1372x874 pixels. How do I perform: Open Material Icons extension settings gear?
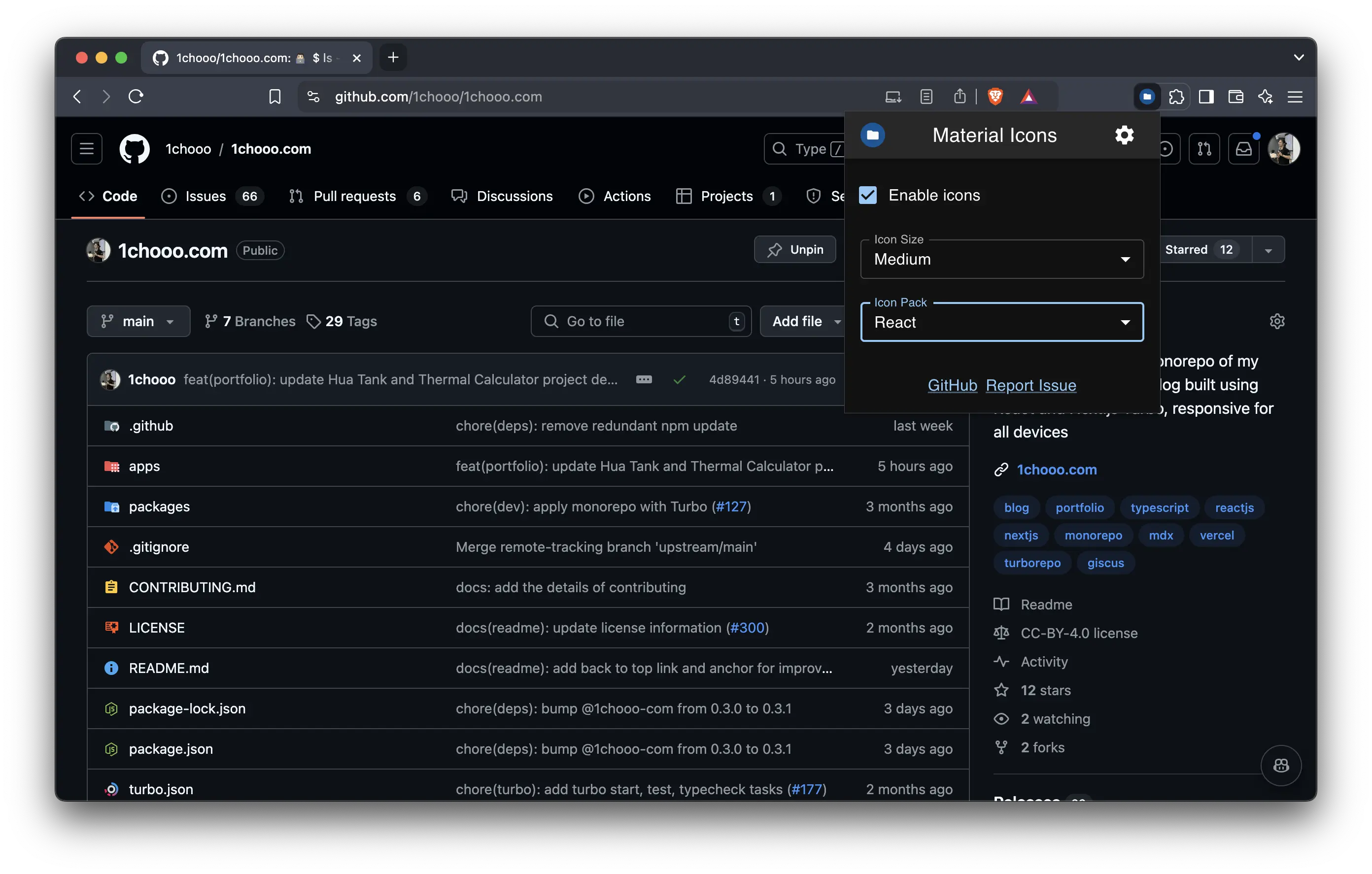[x=1124, y=135]
